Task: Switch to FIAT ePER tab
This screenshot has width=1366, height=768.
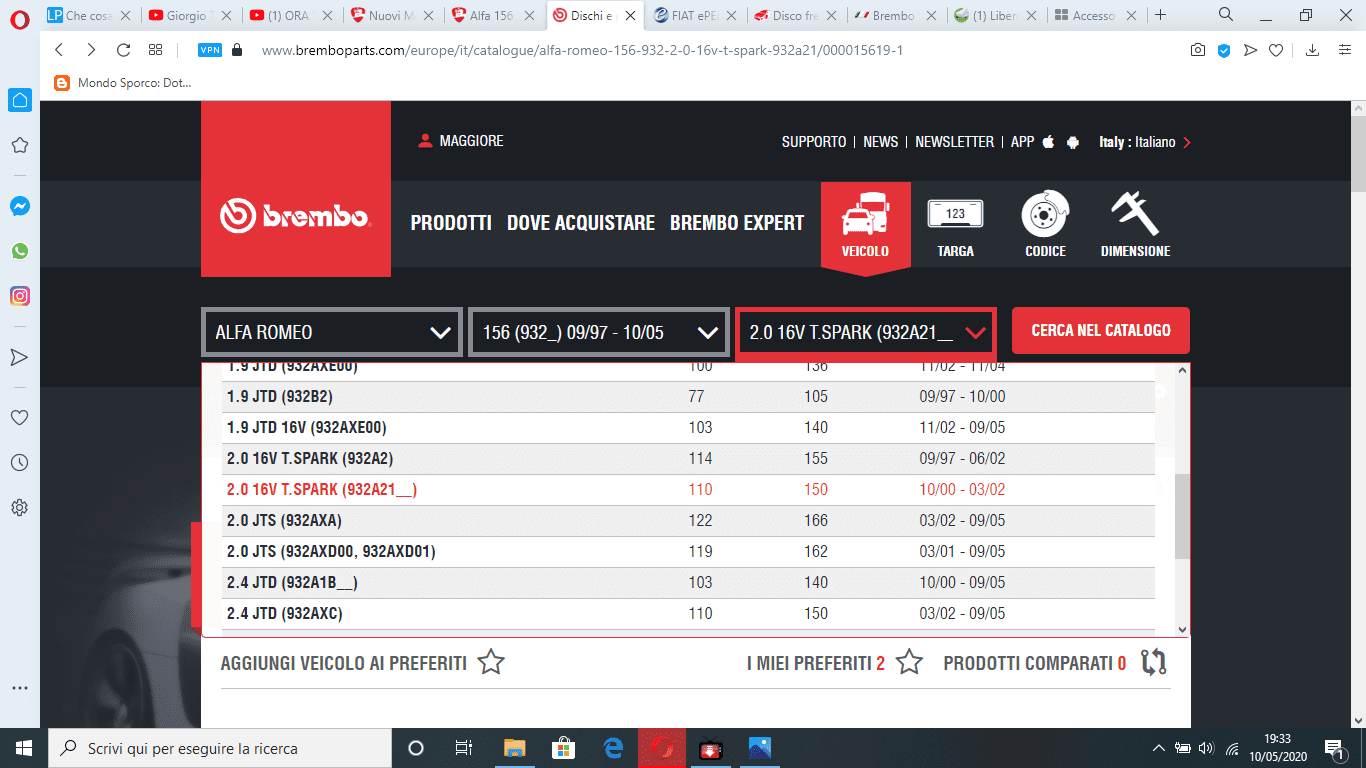Action: click(697, 15)
